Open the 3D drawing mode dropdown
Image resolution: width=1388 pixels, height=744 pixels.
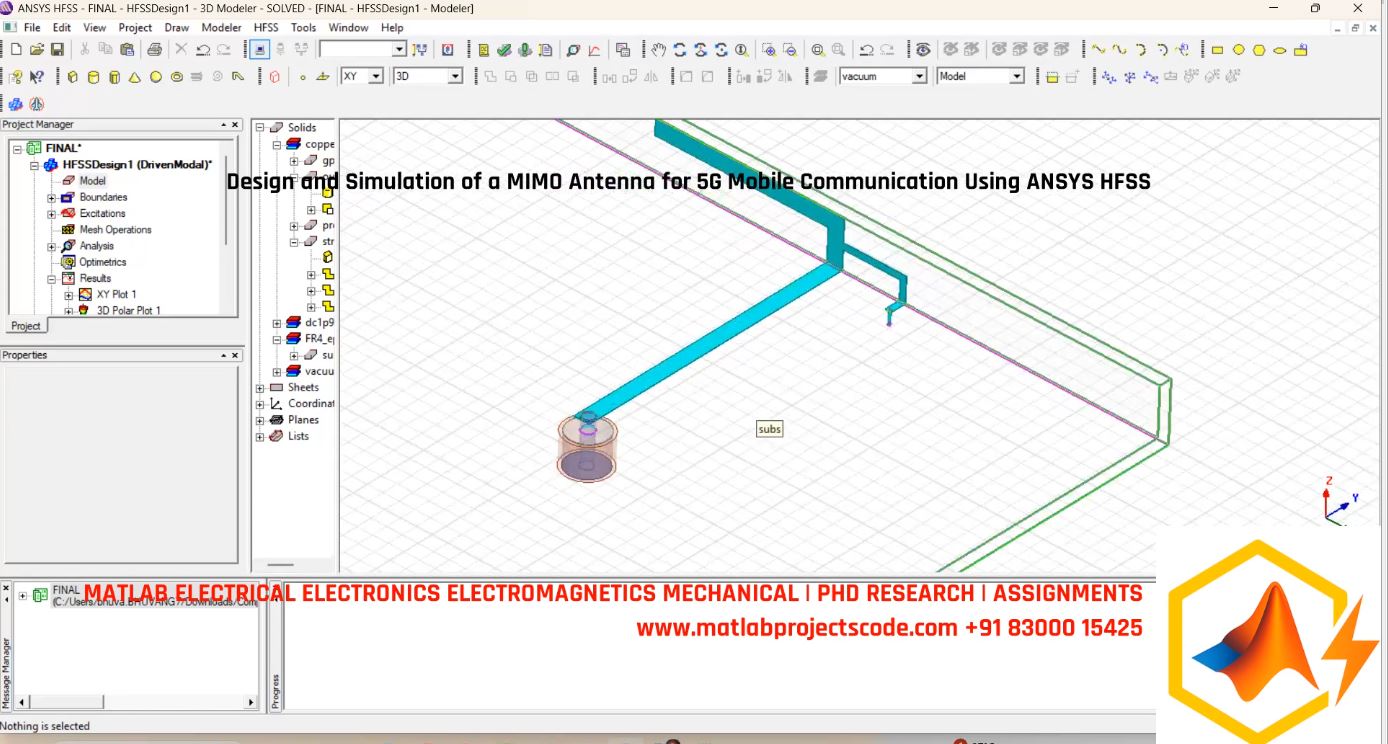tap(456, 75)
